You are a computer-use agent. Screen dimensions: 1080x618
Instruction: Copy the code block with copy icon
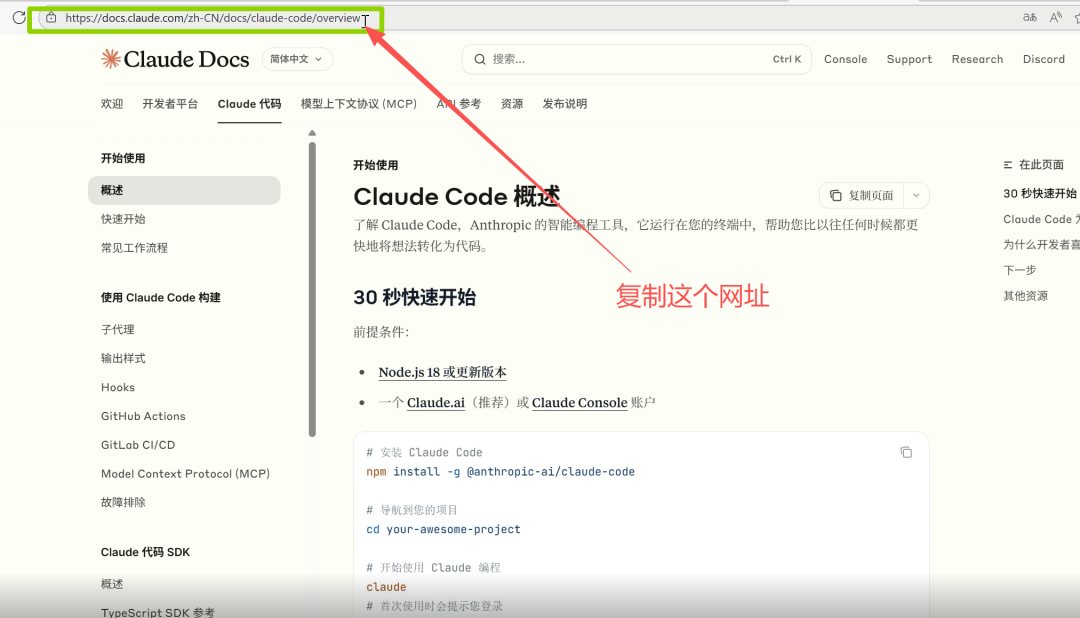[x=906, y=452]
